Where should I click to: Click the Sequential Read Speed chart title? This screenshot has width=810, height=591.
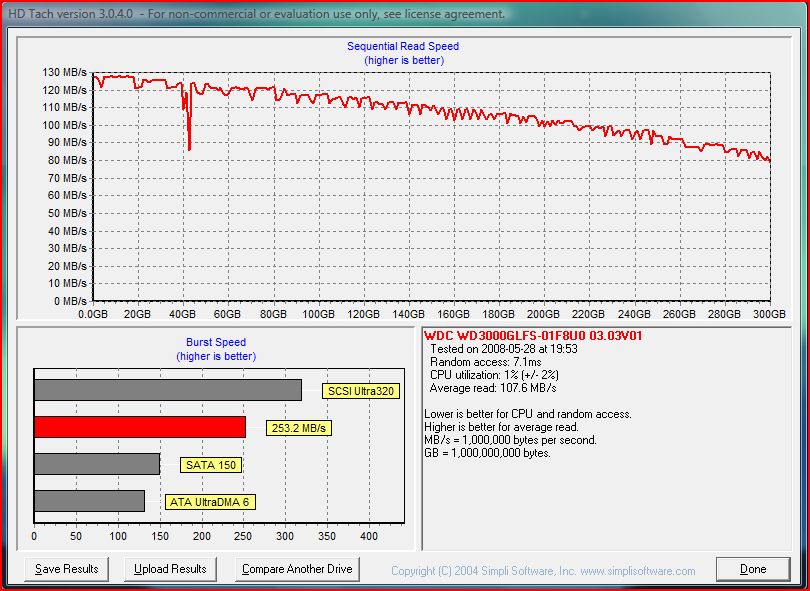[x=403, y=46]
